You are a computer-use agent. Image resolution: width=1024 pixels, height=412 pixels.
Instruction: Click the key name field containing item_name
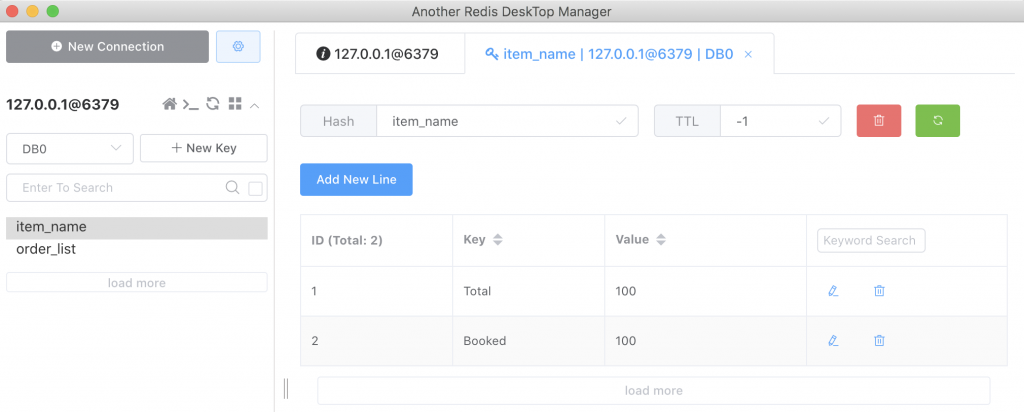[507, 121]
